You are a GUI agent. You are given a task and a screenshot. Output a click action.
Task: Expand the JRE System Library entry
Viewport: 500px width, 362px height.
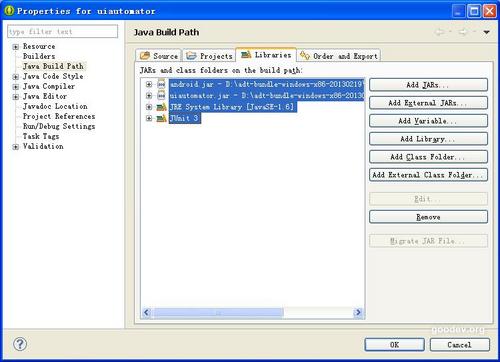149,107
